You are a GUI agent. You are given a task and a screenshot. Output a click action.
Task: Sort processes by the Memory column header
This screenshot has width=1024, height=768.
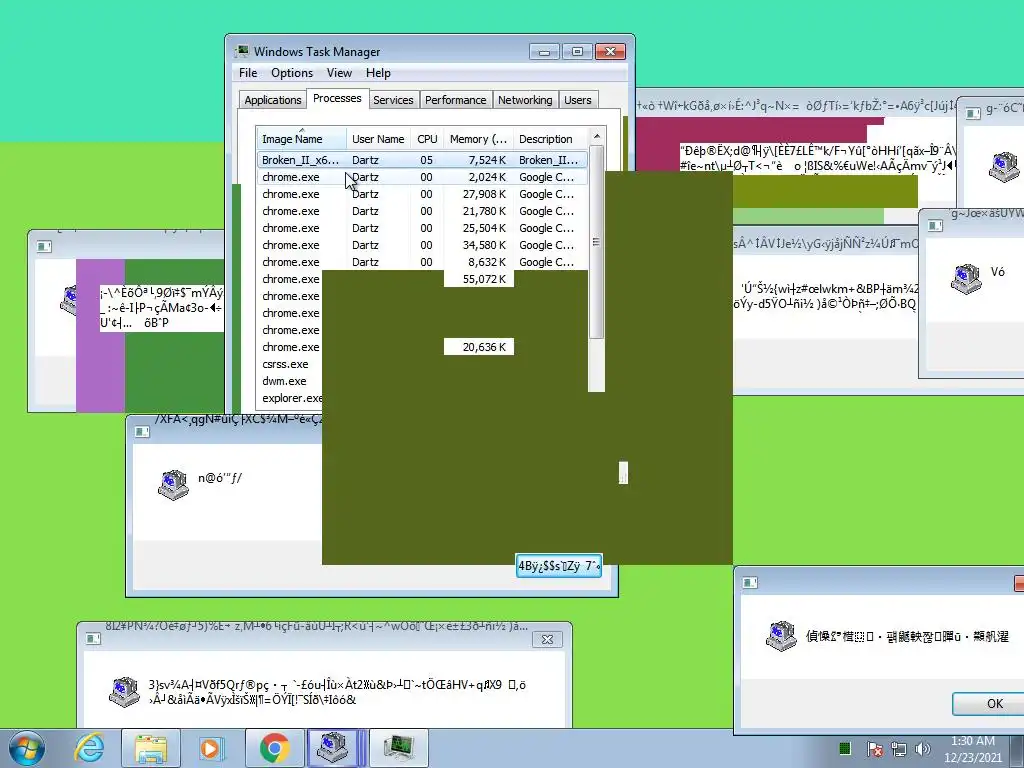pos(478,139)
